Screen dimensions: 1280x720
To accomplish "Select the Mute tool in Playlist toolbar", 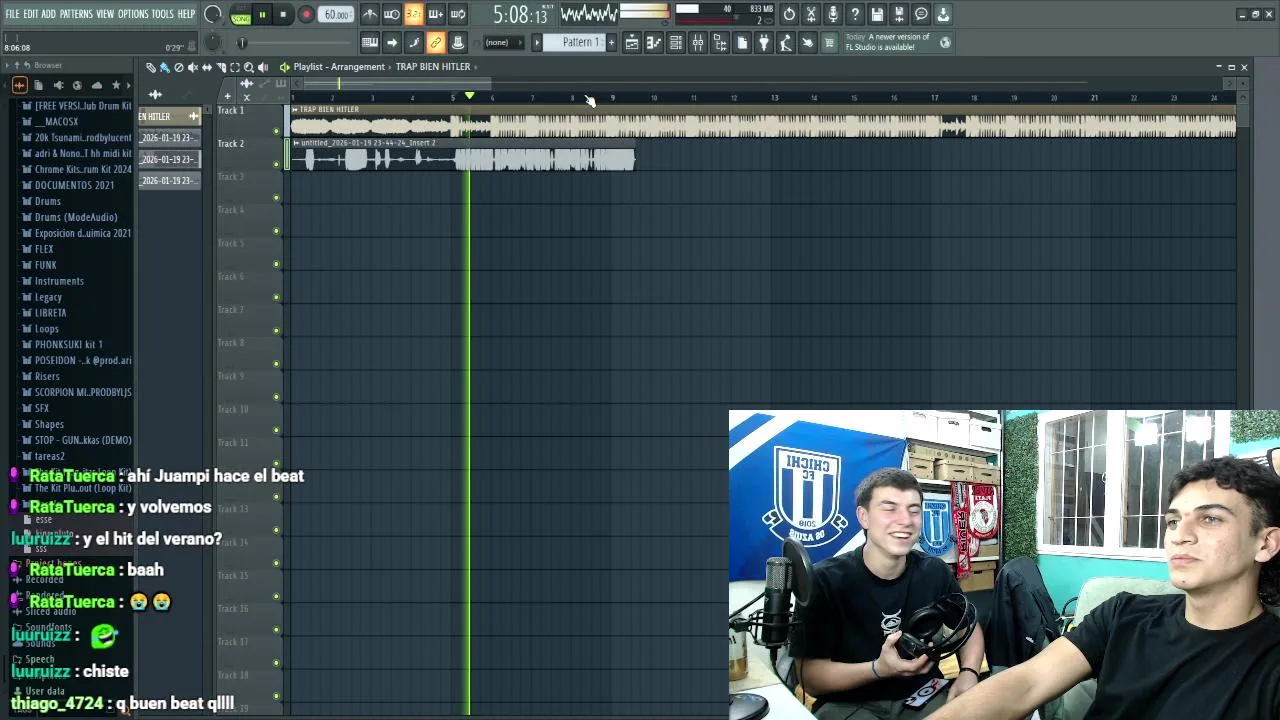I will [x=193, y=67].
